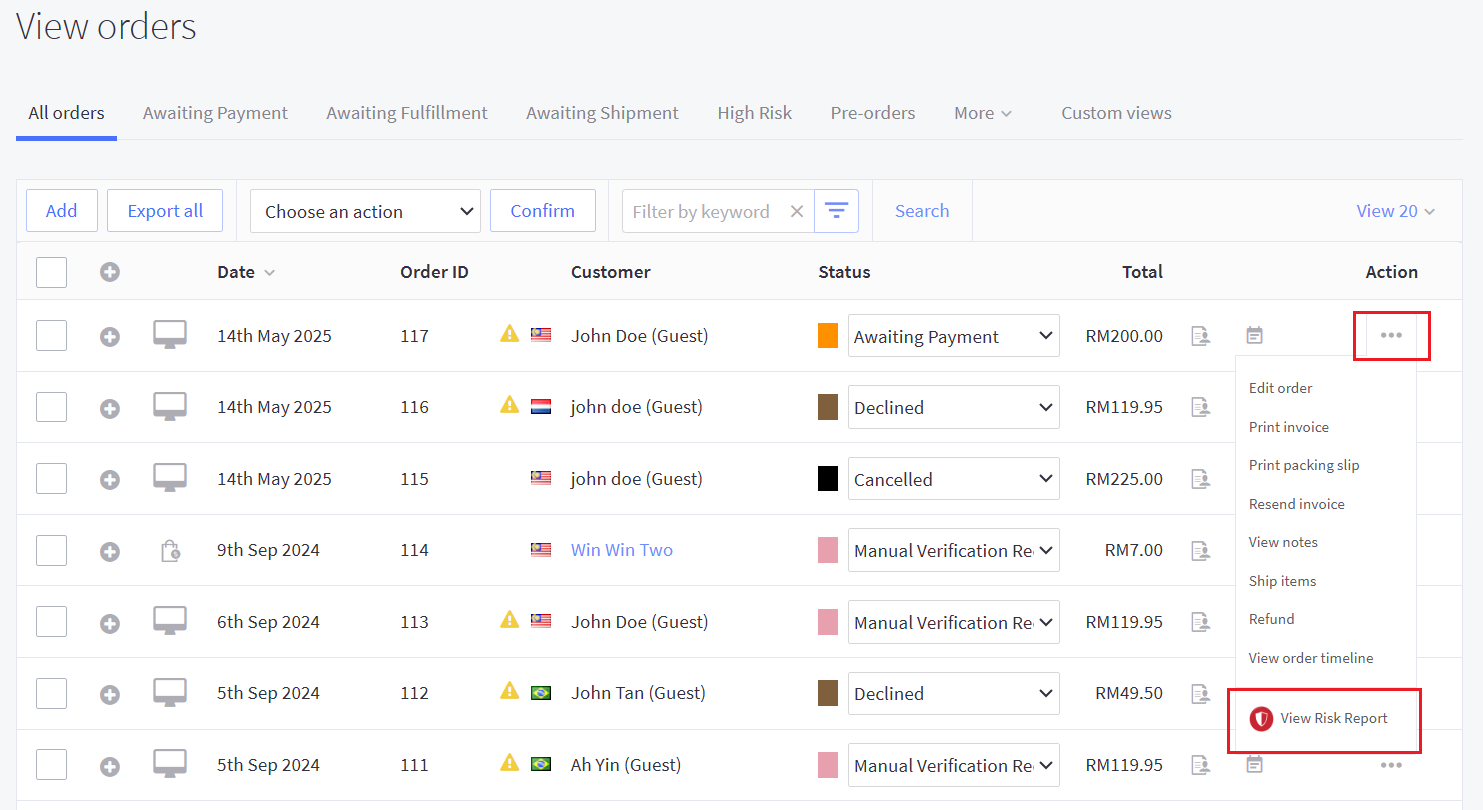Open status dropdown for order 117
Viewport: 1483px width, 810px height.
(954, 336)
